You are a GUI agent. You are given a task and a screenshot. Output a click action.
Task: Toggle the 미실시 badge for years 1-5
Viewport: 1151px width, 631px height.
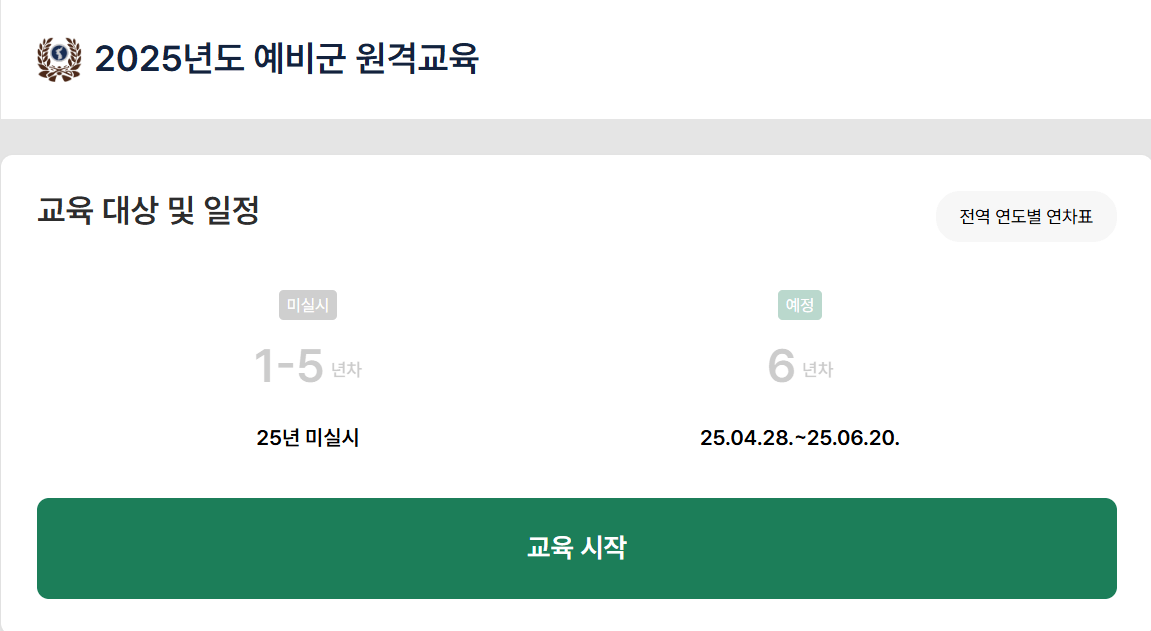tap(310, 305)
